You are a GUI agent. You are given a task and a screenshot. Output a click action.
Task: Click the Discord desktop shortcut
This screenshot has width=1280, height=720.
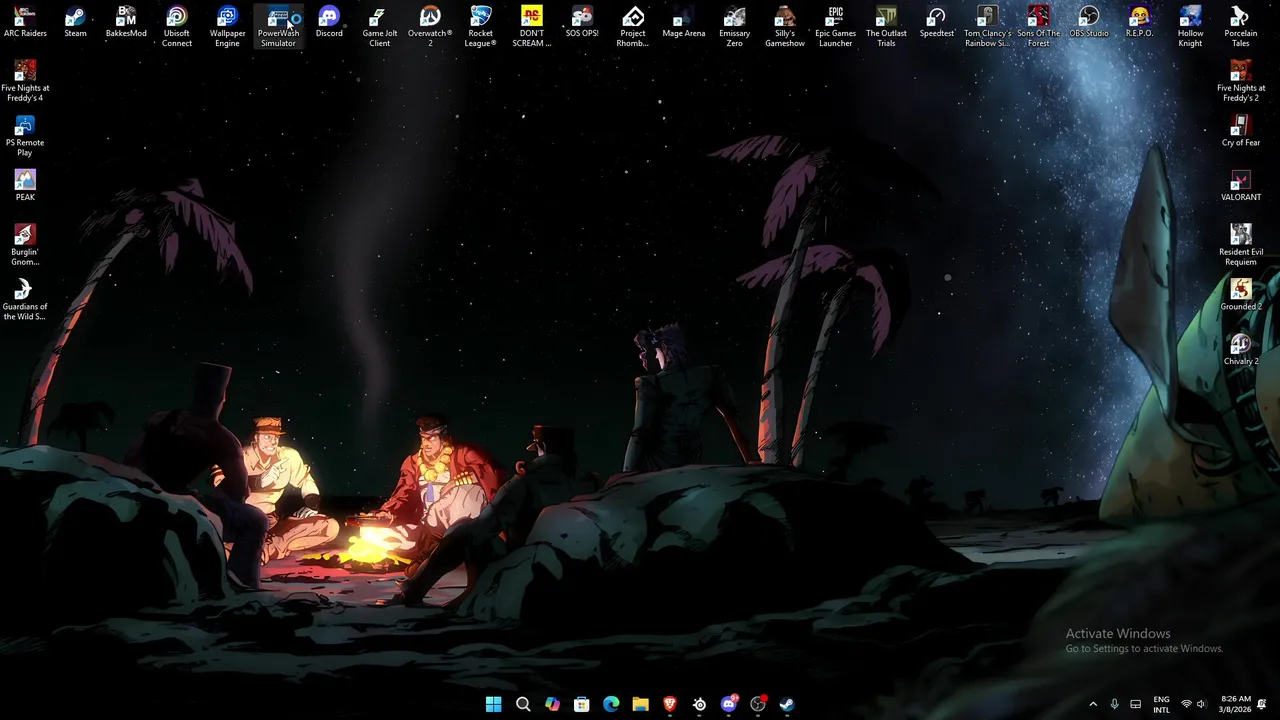(x=329, y=22)
